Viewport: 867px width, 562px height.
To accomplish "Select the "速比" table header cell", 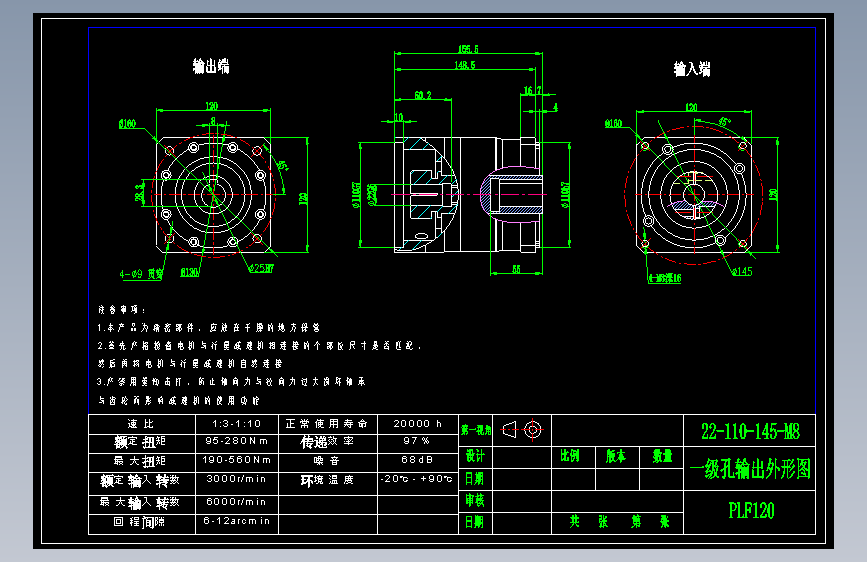I will click(x=140, y=424).
